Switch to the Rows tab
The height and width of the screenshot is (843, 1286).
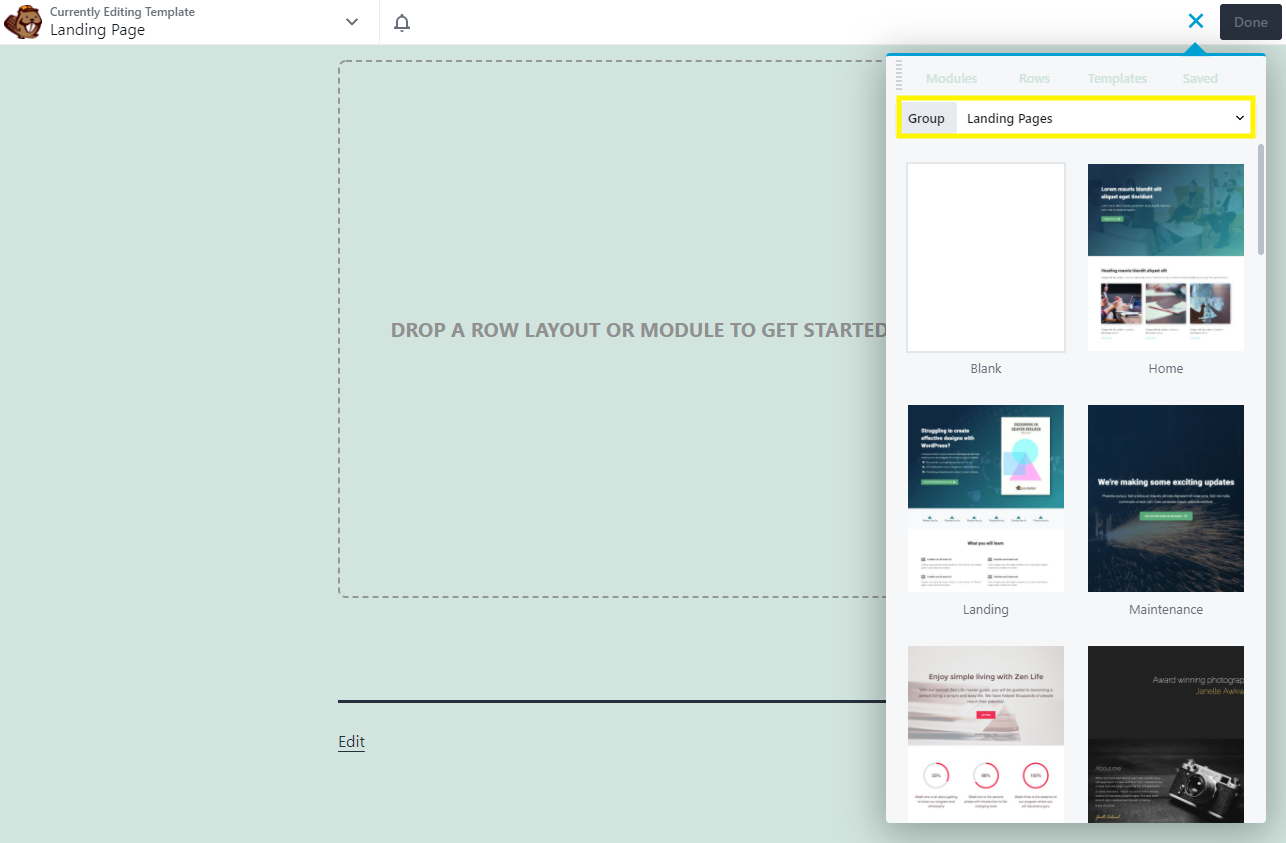pyautogui.click(x=1034, y=78)
